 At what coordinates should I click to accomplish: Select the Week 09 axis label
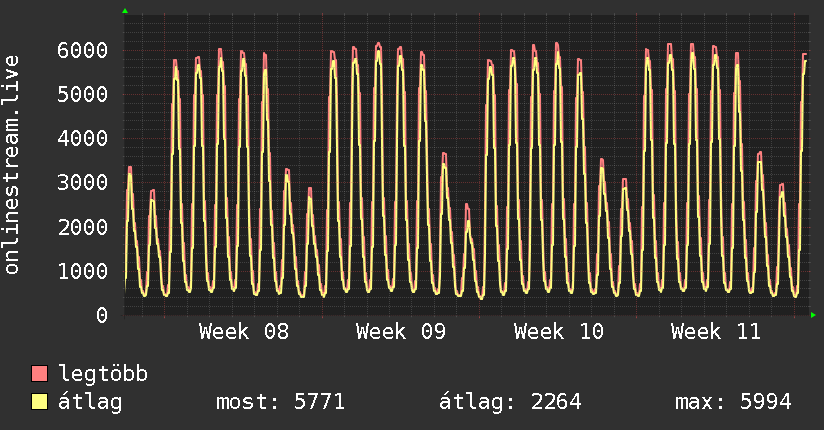(x=401, y=331)
